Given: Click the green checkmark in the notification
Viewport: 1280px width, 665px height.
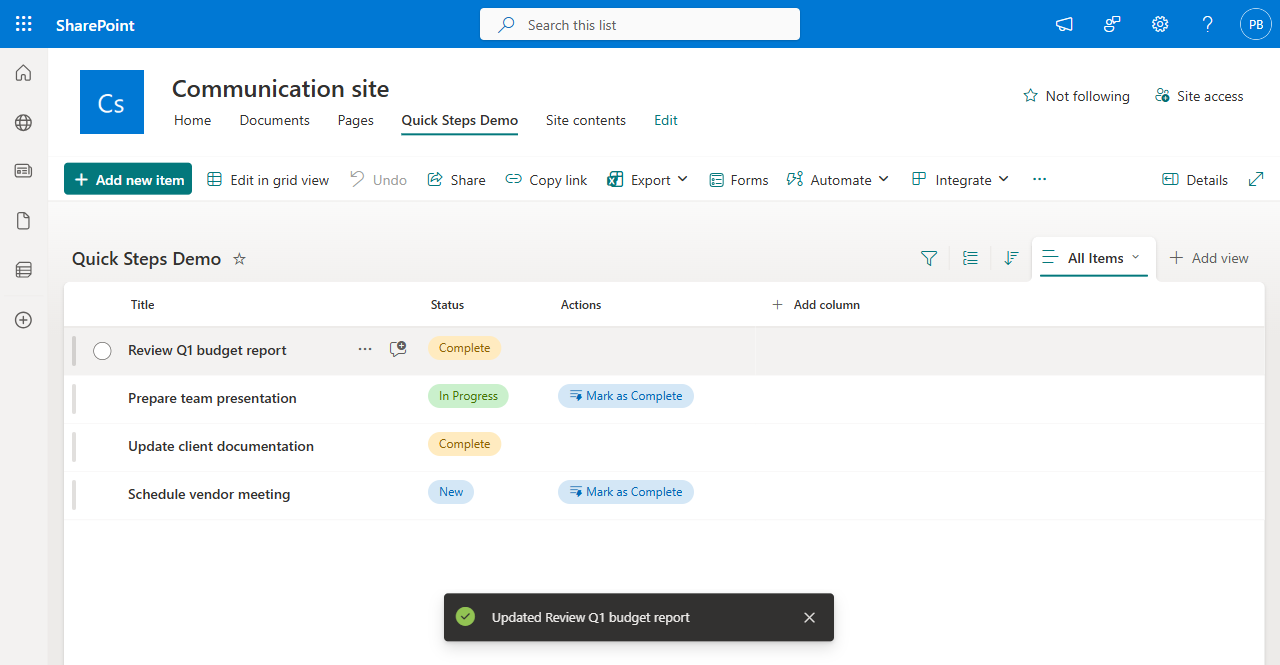Looking at the screenshot, I should pos(465,617).
